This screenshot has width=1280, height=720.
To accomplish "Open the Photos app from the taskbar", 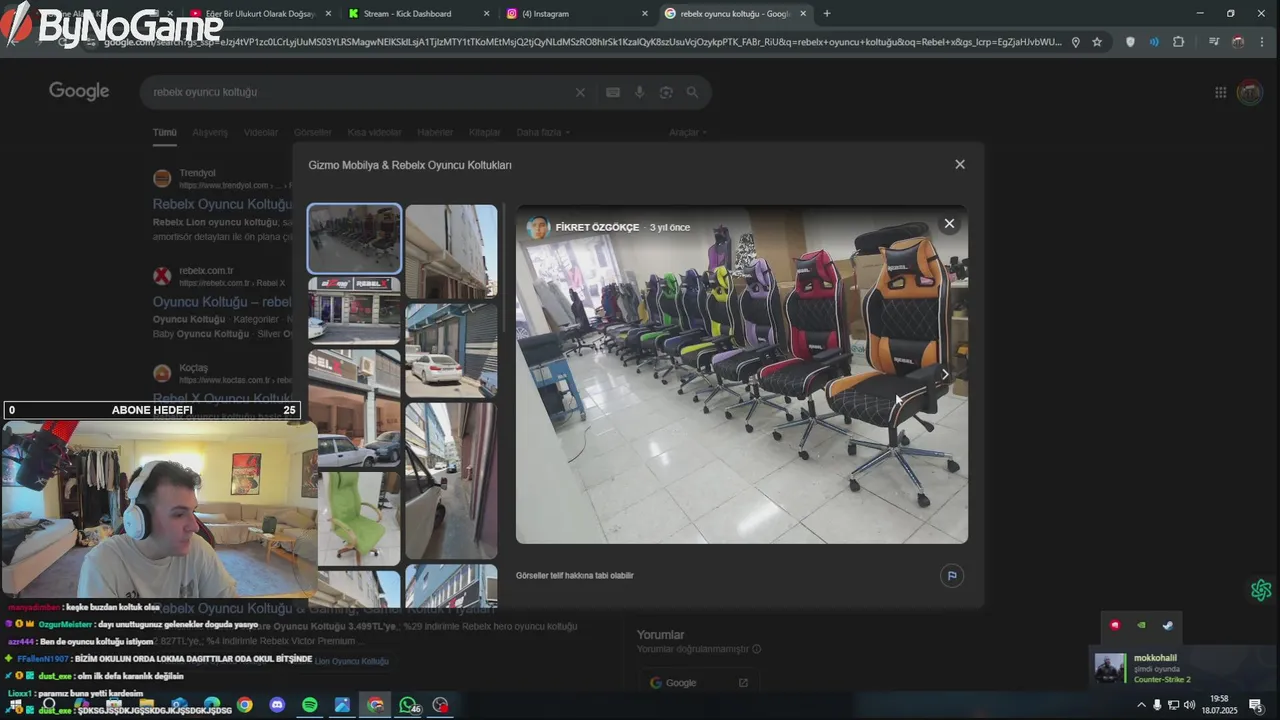I will pyautogui.click(x=342, y=705).
